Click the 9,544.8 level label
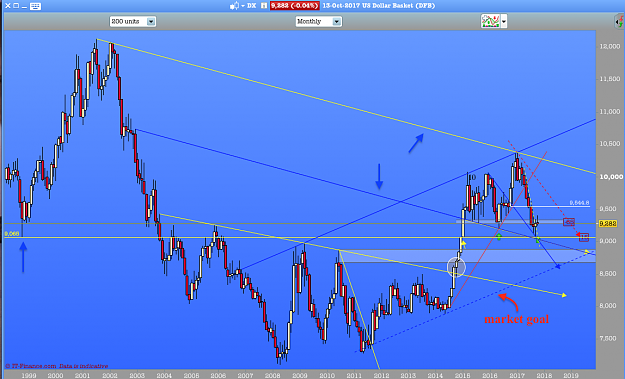The height and width of the screenshot is (379, 625). (x=579, y=203)
